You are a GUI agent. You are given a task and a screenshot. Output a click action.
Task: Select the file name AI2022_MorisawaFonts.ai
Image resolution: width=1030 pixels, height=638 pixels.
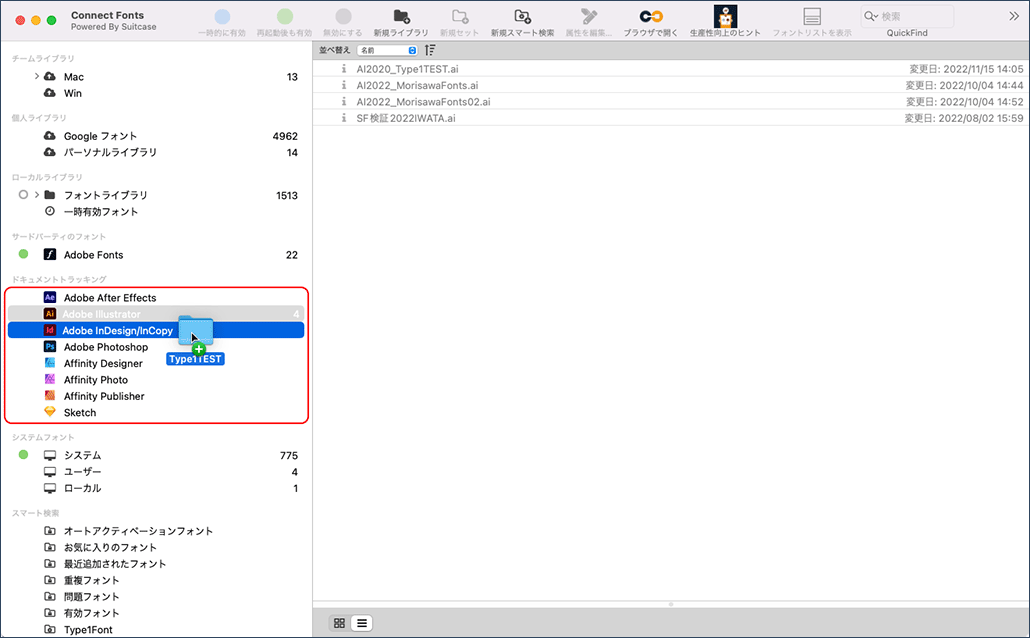point(417,85)
